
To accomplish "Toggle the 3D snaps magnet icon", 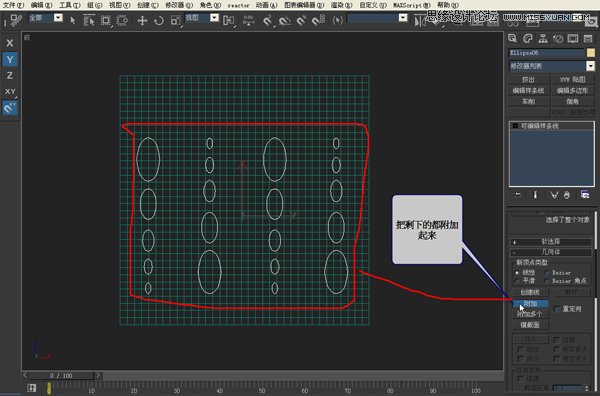I will tap(268, 20).
